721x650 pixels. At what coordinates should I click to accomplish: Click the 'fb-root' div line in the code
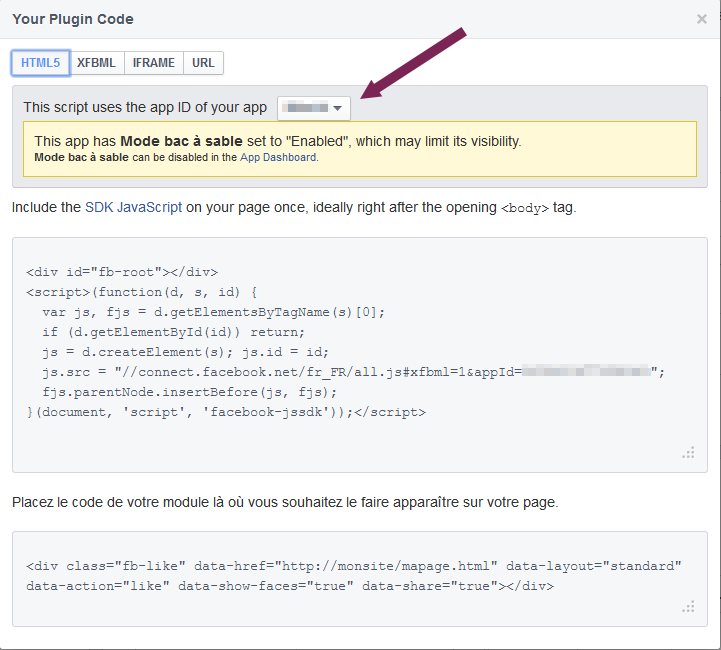click(x=122, y=272)
